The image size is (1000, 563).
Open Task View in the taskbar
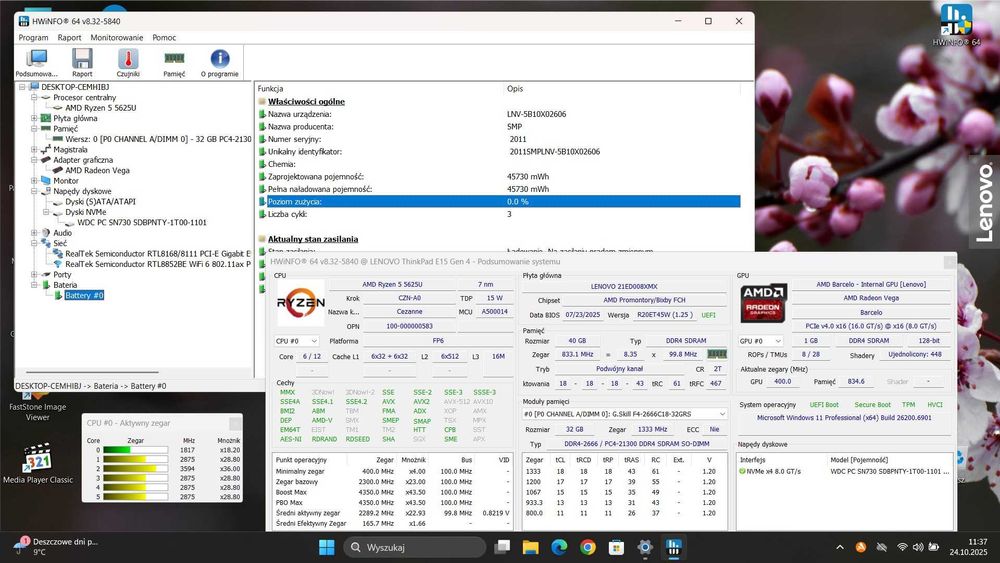pyautogui.click(x=503, y=547)
